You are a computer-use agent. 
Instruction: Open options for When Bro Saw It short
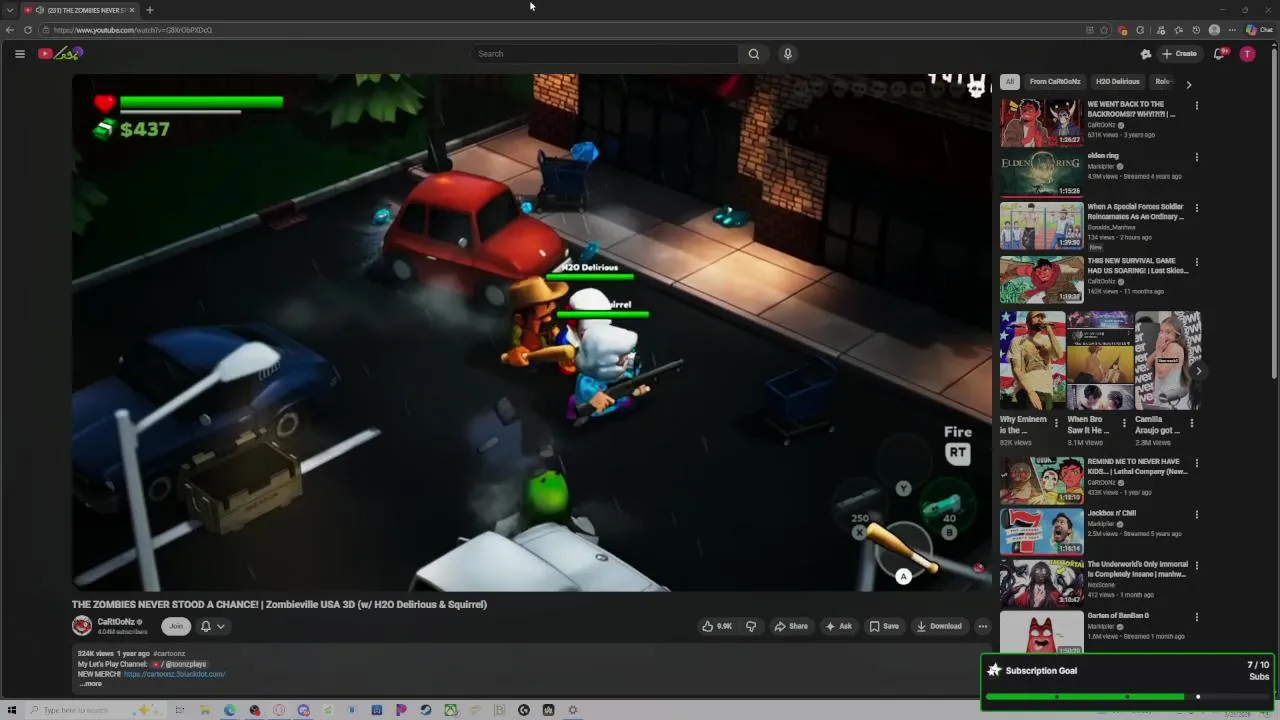(x=1124, y=423)
